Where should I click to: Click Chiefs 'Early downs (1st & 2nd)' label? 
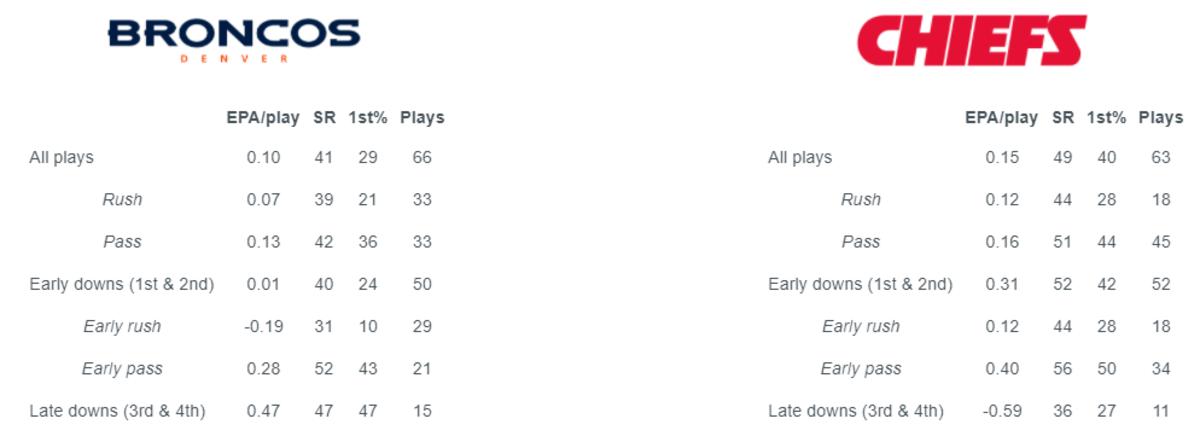860,284
